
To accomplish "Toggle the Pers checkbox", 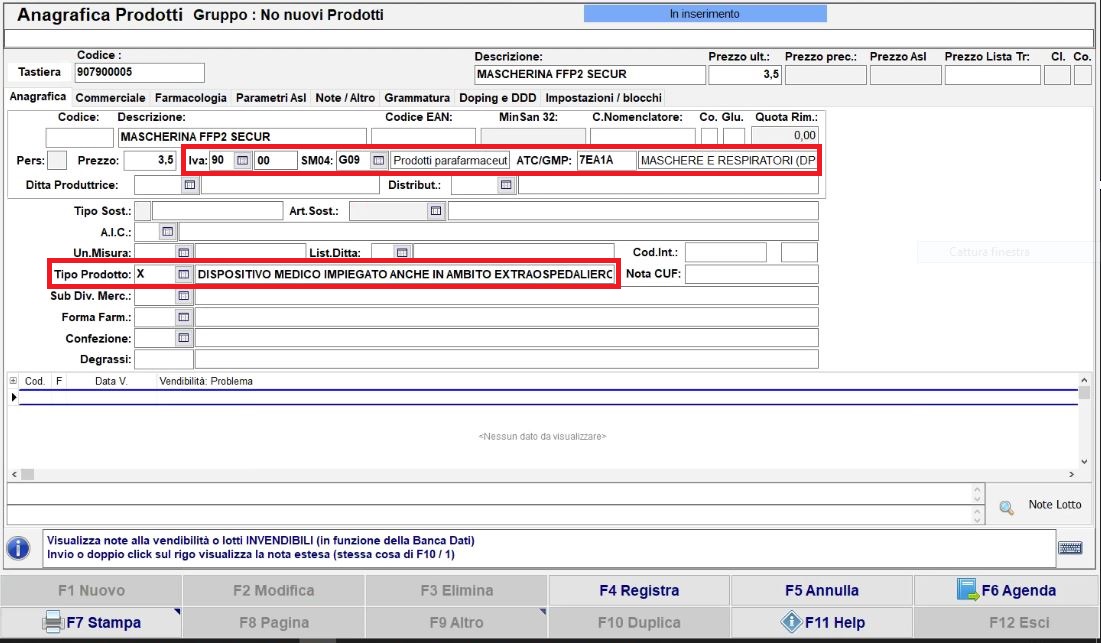I will [x=58, y=160].
